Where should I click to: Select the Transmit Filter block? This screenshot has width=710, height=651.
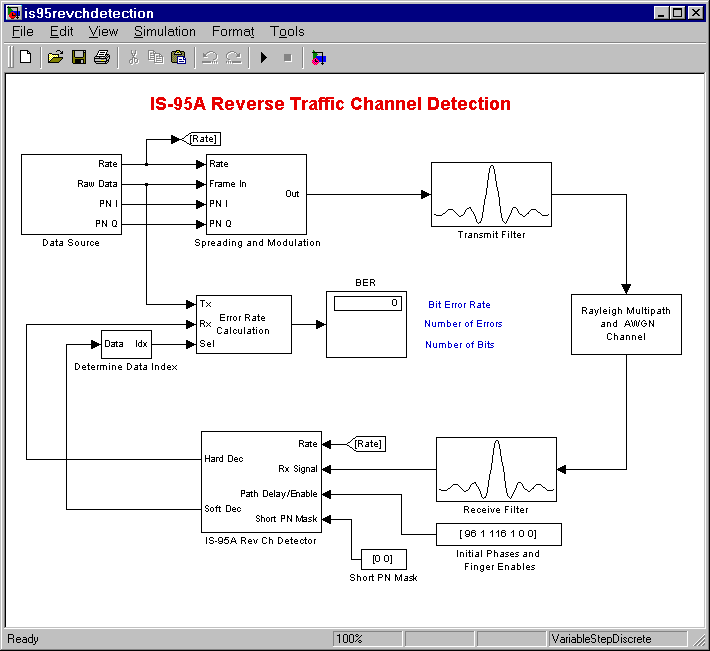click(x=491, y=194)
